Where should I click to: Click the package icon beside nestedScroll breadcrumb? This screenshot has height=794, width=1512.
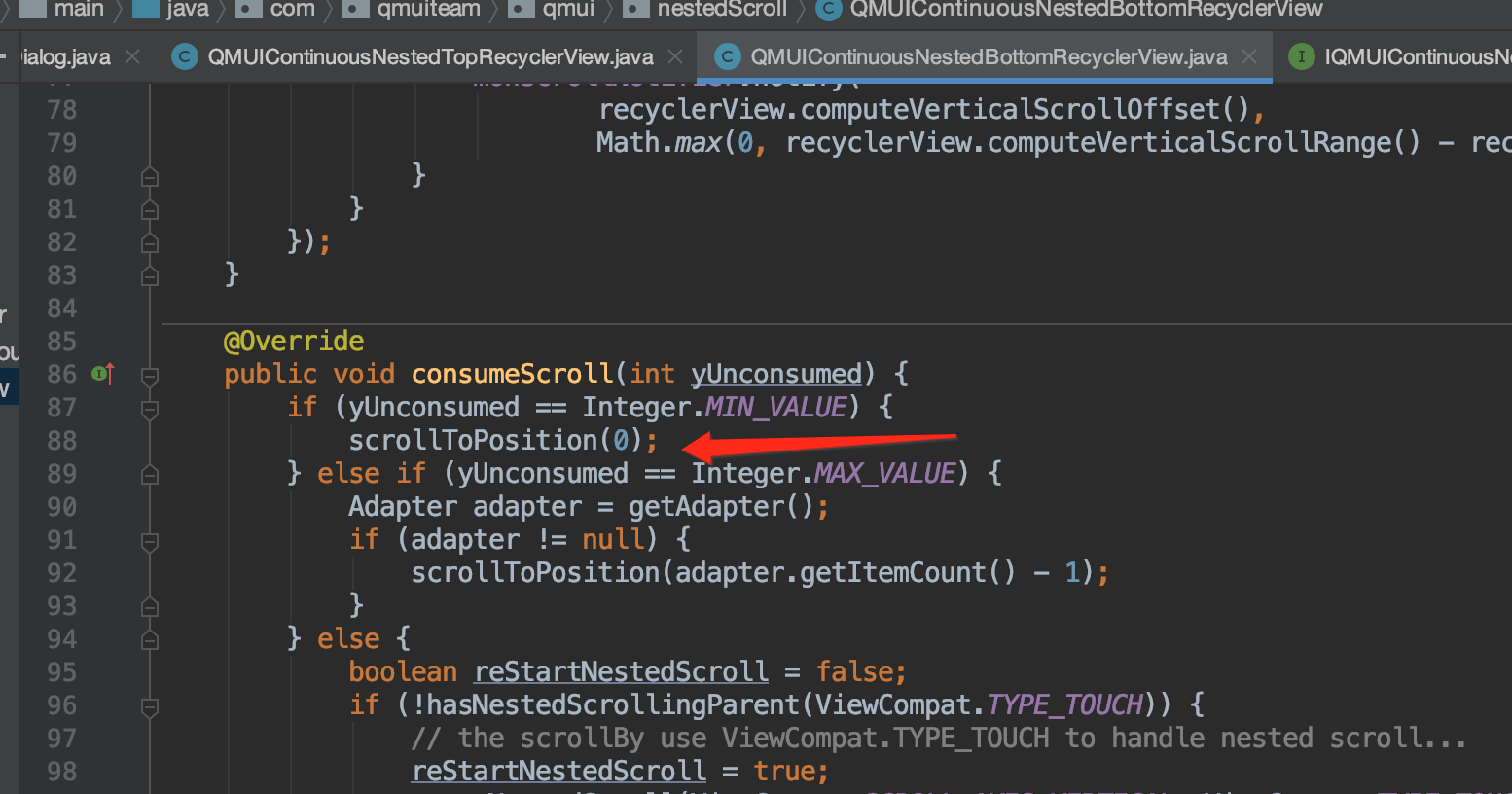(x=634, y=12)
